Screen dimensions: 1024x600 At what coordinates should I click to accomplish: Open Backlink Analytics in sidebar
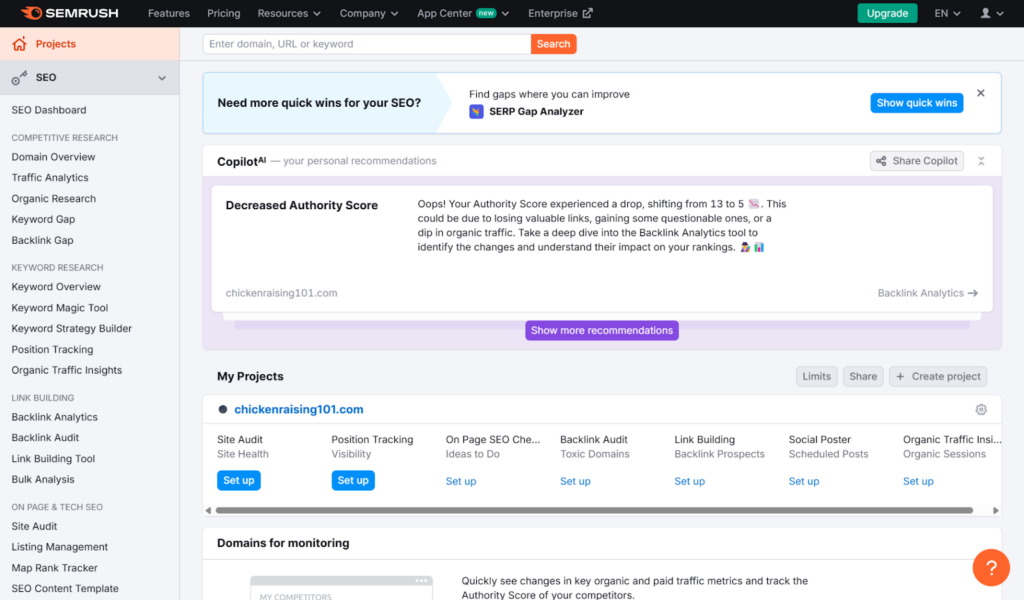(54, 417)
